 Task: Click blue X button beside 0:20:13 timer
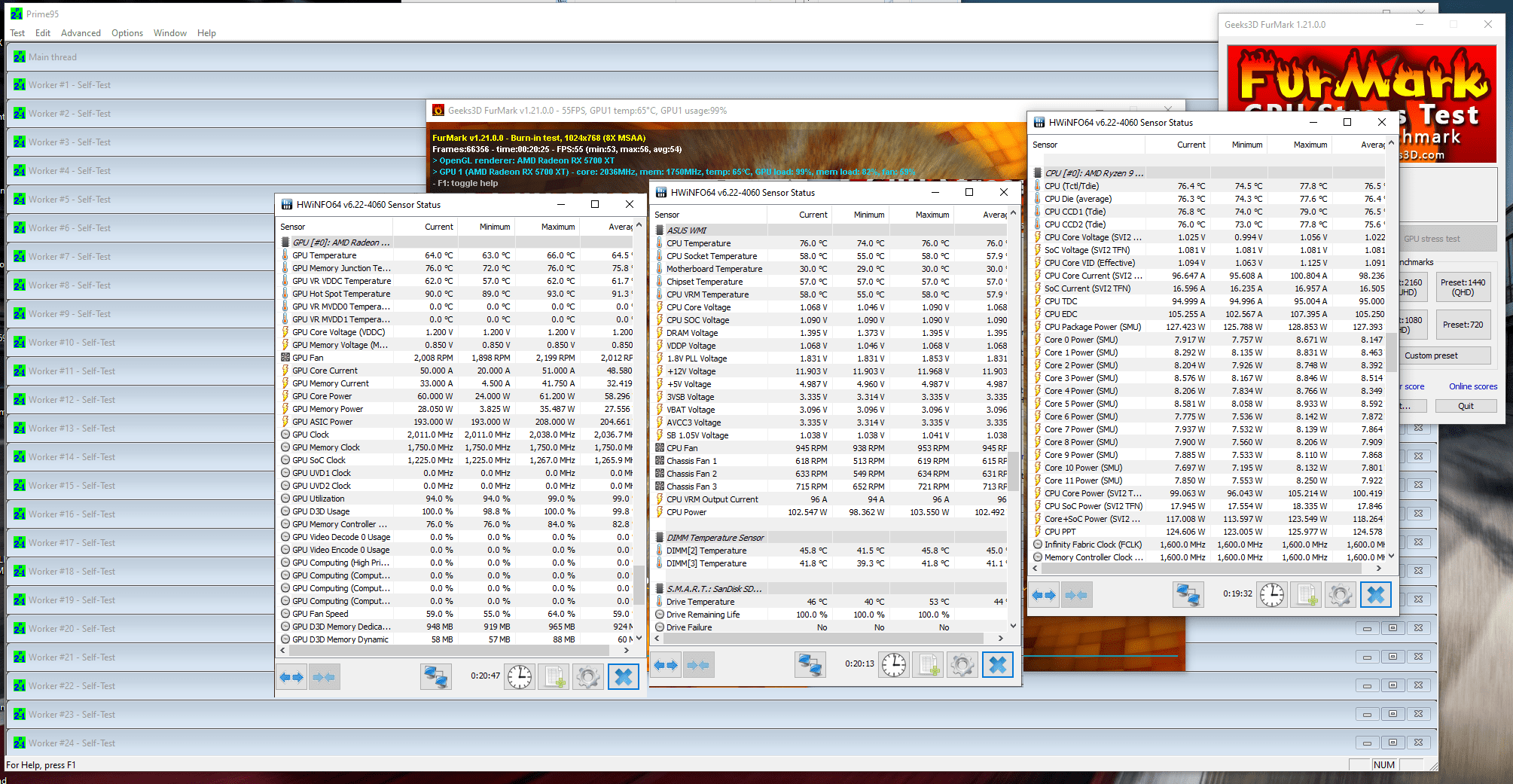coord(998,665)
